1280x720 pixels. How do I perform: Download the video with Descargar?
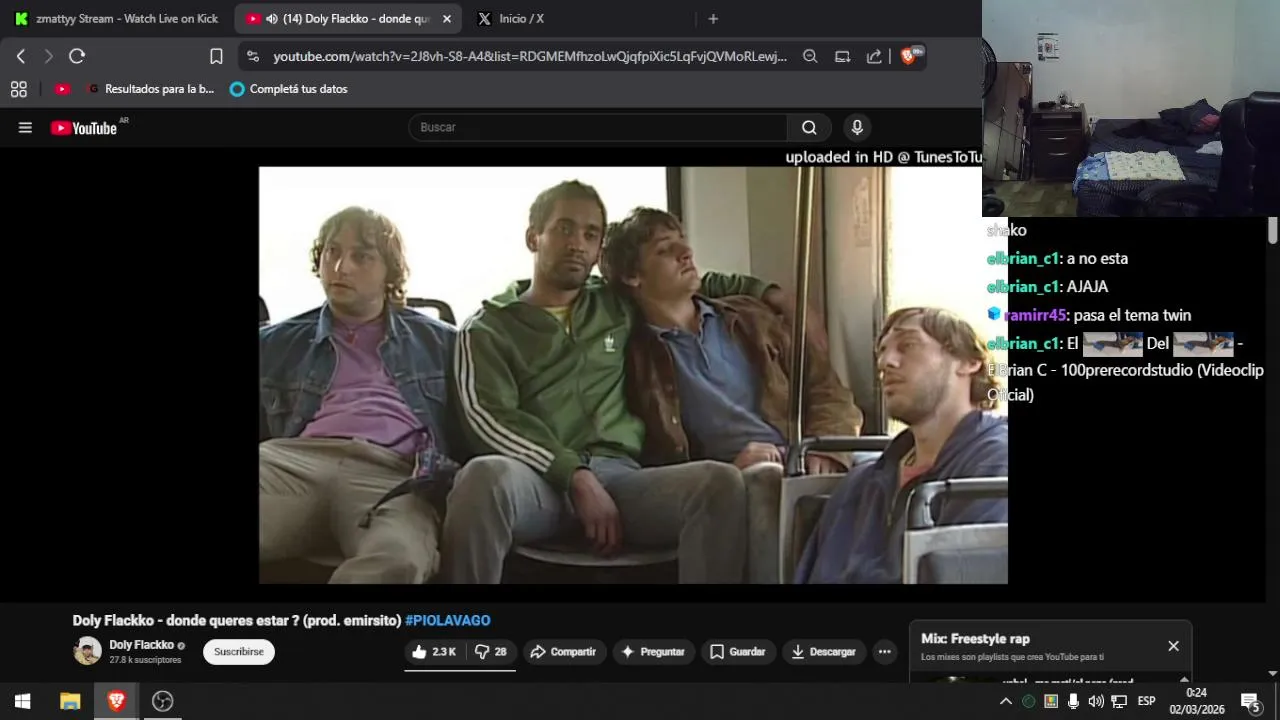(x=824, y=652)
